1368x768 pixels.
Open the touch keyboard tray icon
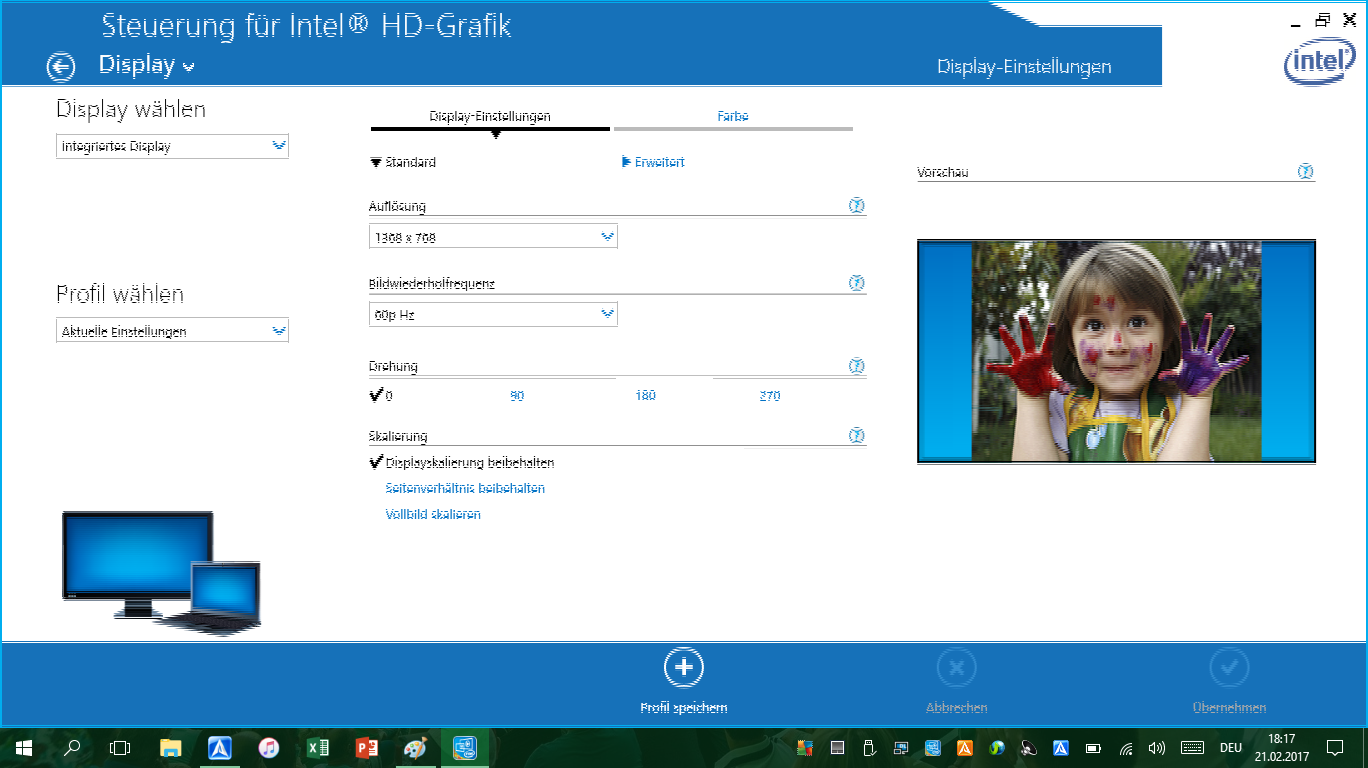1192,748
